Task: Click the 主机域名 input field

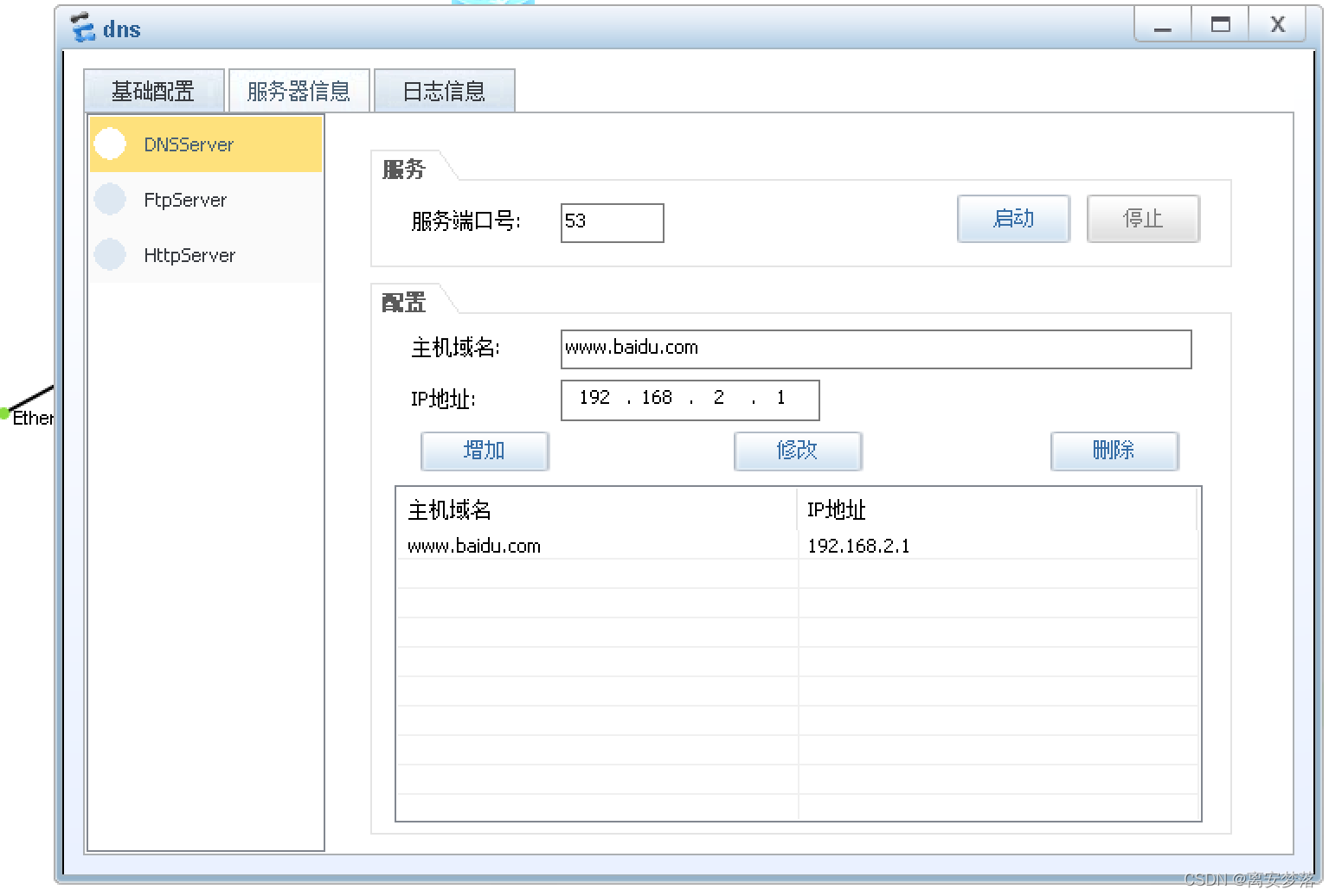Action: coord(876,349)
